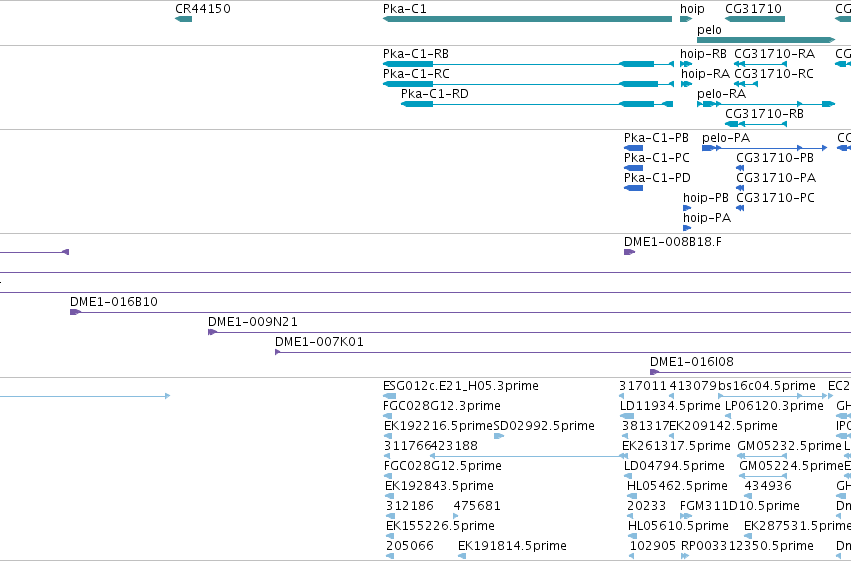Select the 475681 EST feature
Image resolution: width=851 pixels, height=561 pixels.
[x=456, y=517]
